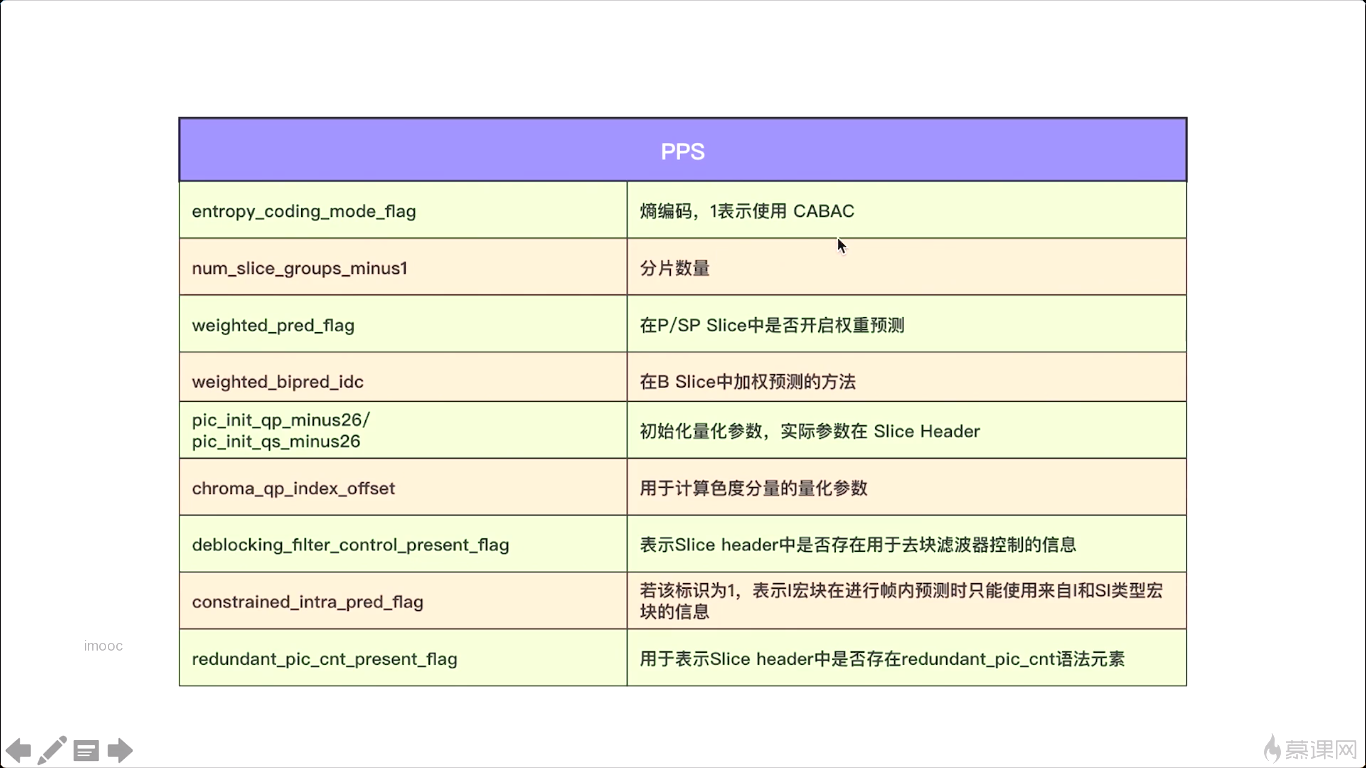1366x768 pixels.
Task: Select weighted_pred_flag cell
Action: [403, 324]
